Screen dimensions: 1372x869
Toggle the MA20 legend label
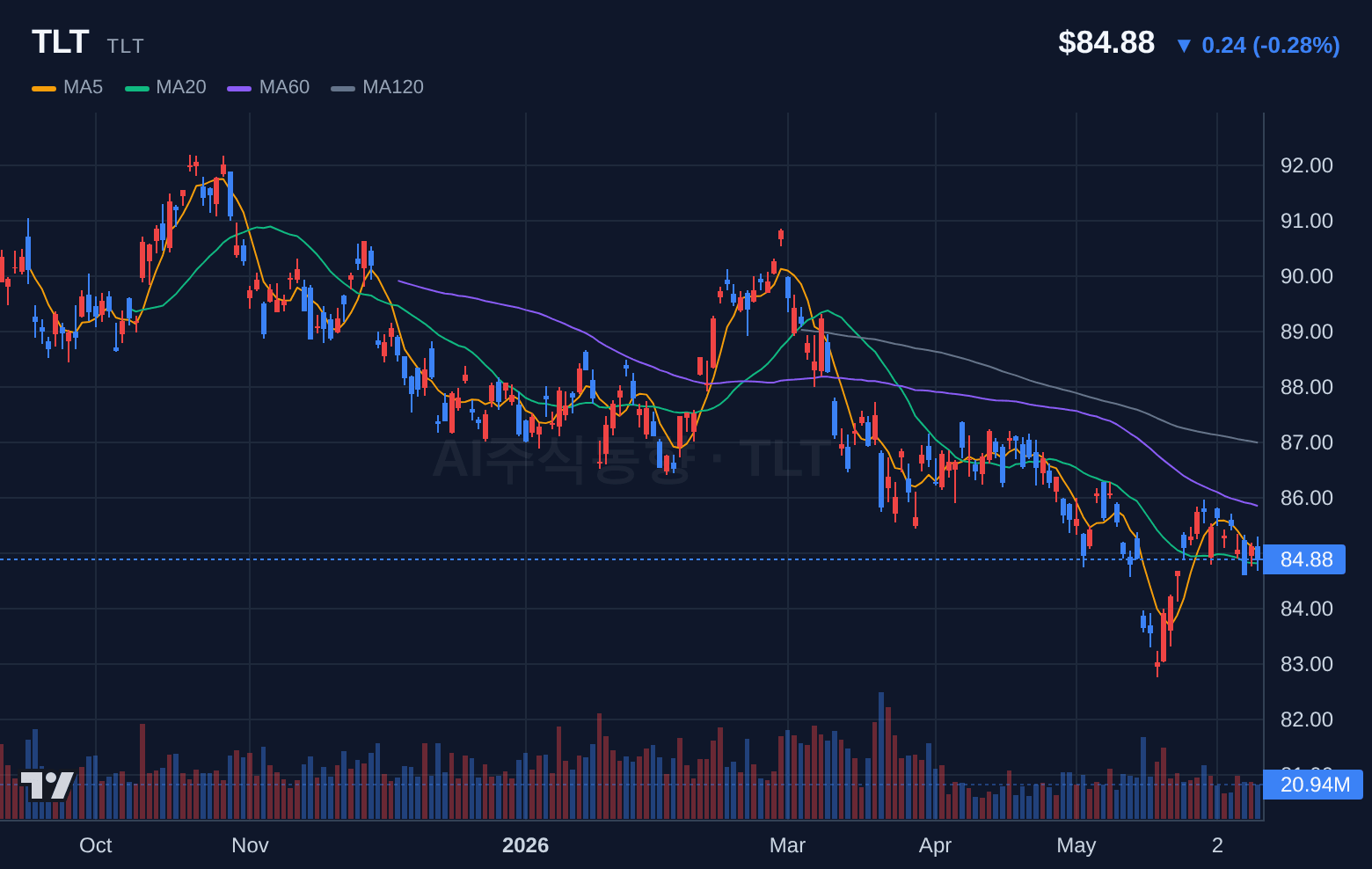pyautogui.click(x=181, y=87)
